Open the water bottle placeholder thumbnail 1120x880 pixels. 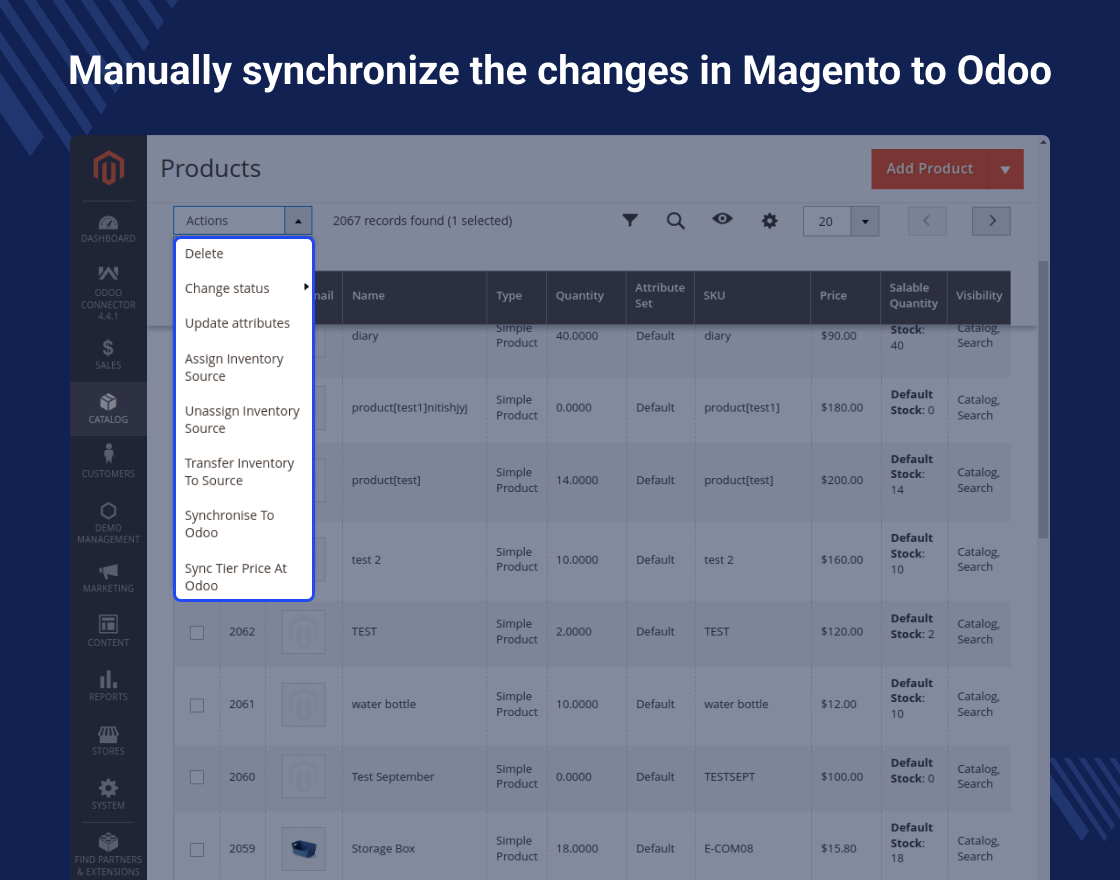[304, 704]
